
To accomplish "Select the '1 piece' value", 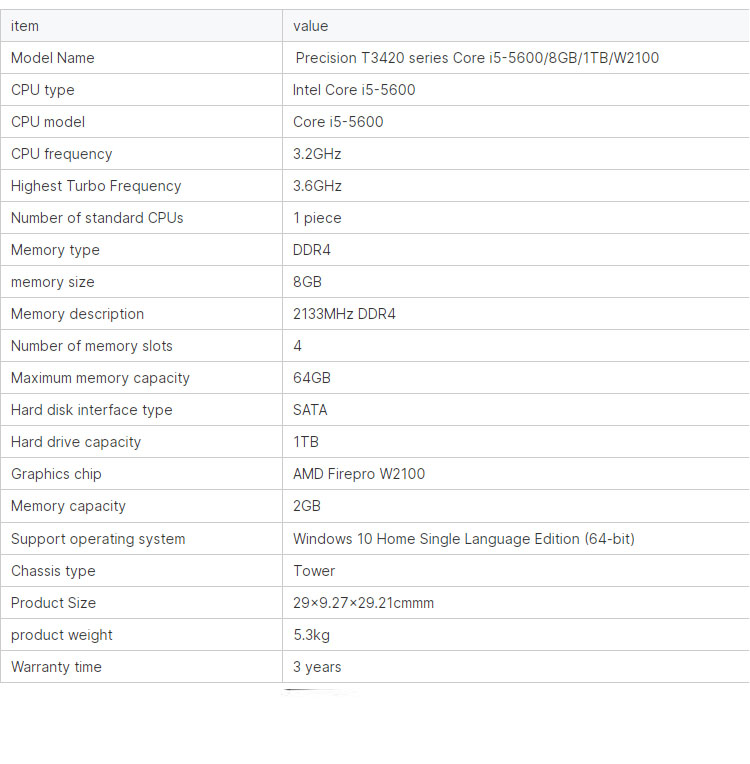I will 317,218.
